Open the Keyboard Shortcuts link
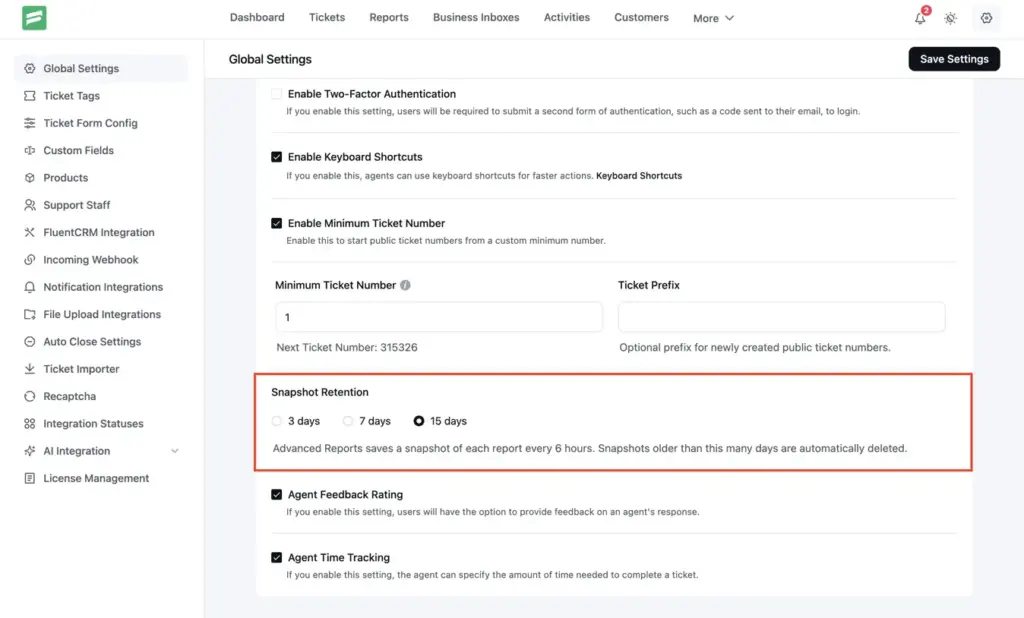1024x618 pixels. (639, 176)
